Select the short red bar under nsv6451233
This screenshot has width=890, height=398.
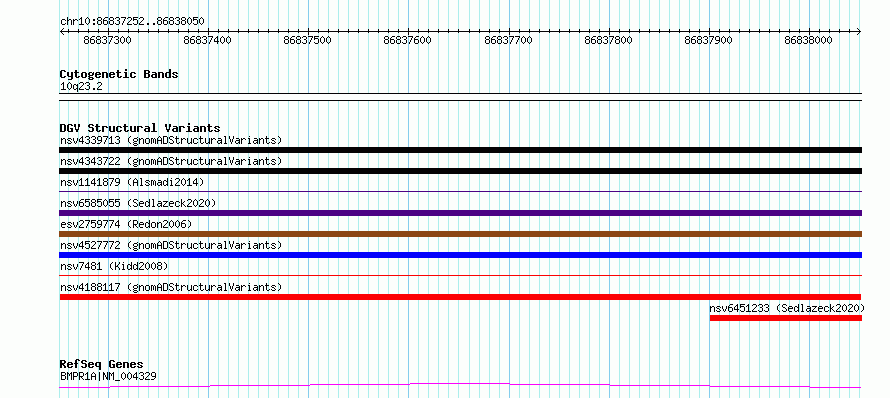tap(786, 318)
